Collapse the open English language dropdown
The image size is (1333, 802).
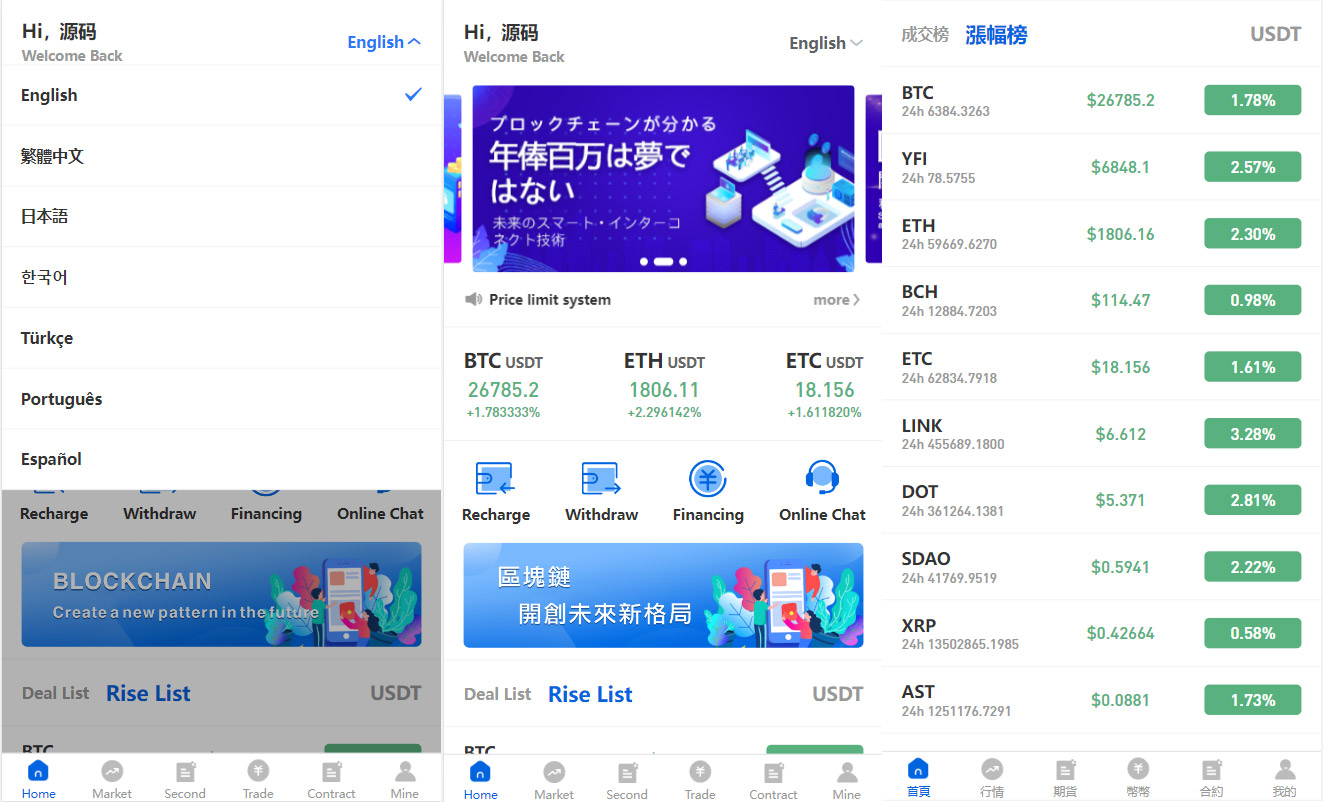pos(384,42)
